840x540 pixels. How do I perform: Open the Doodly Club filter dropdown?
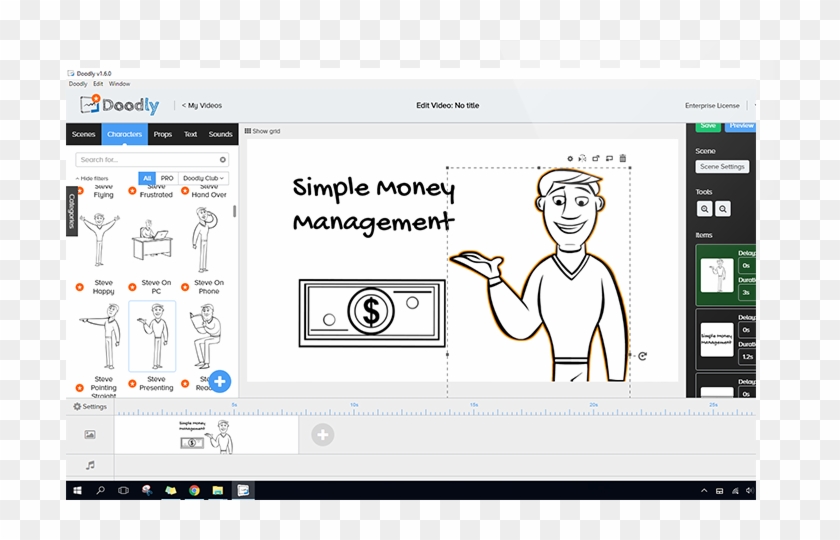coord(204,178)
